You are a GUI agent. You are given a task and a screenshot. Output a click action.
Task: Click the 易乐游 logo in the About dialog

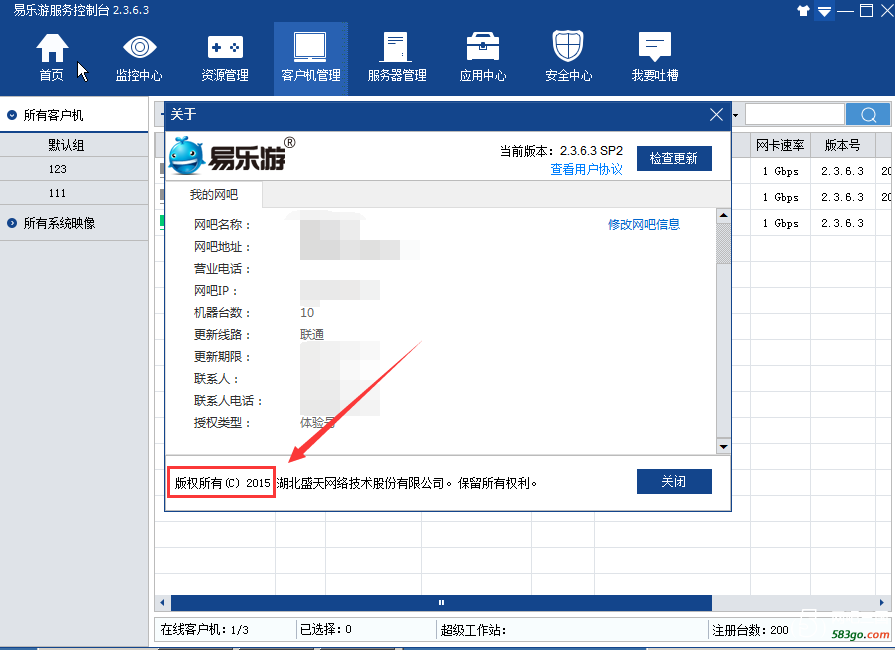[232, 155]
